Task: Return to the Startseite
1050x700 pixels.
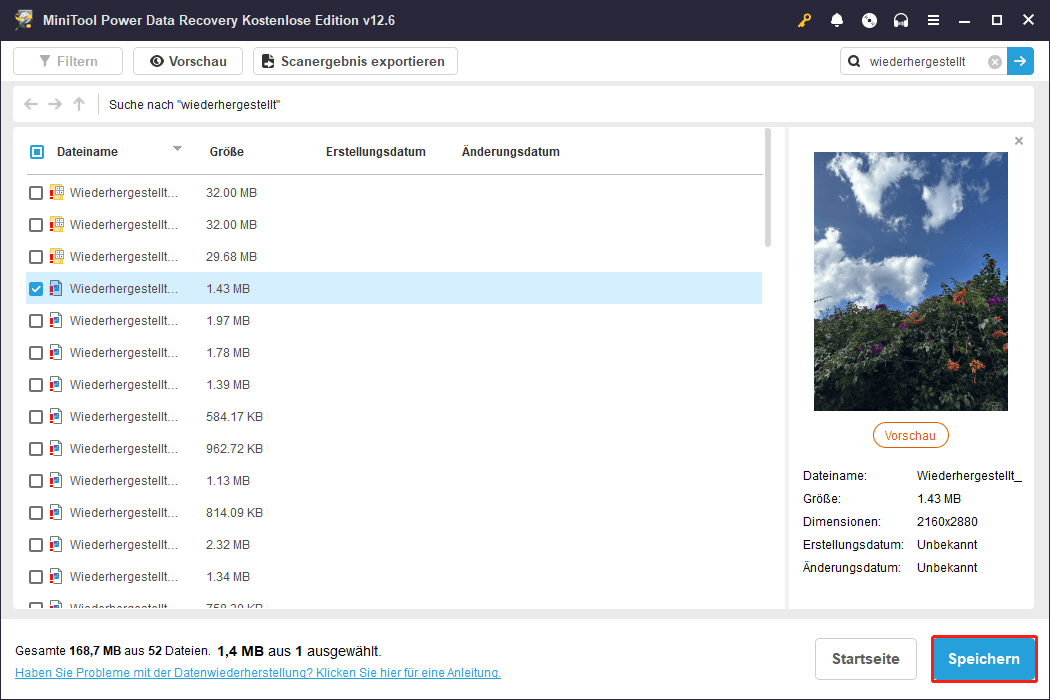Action: tap(865, 658)
